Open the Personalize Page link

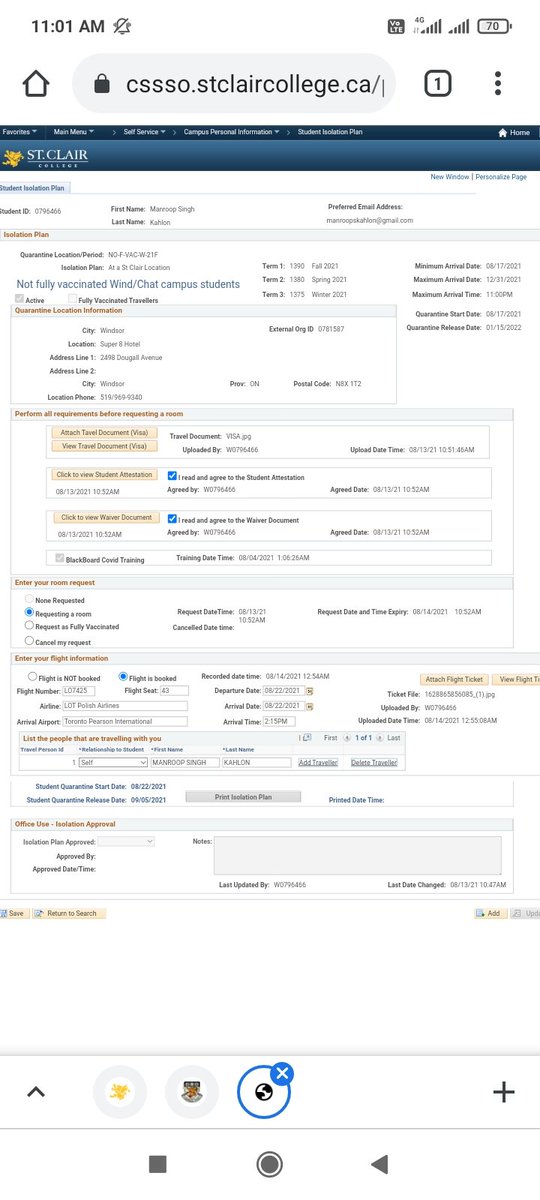[x=501, y=177]
